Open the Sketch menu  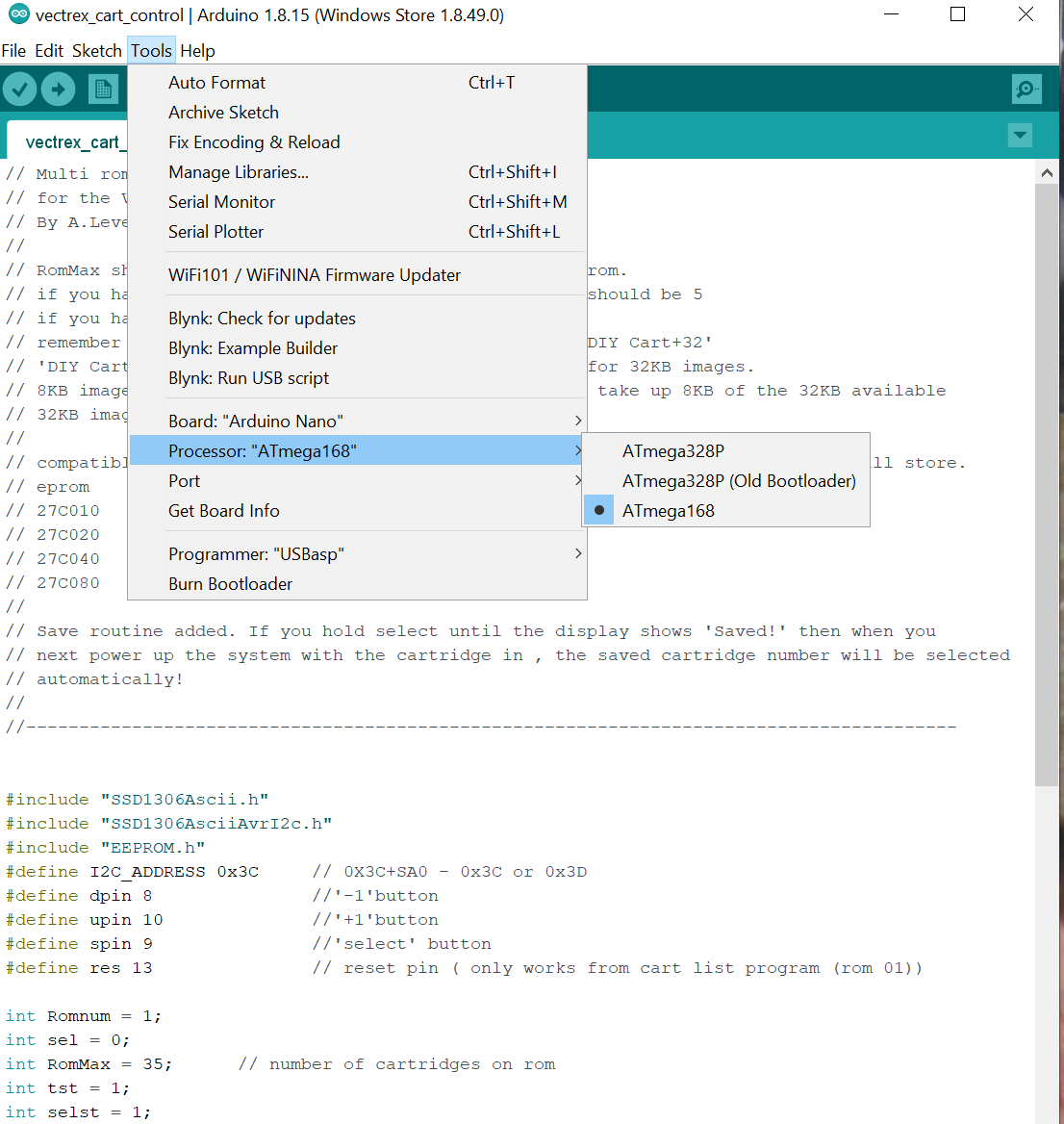97,51
